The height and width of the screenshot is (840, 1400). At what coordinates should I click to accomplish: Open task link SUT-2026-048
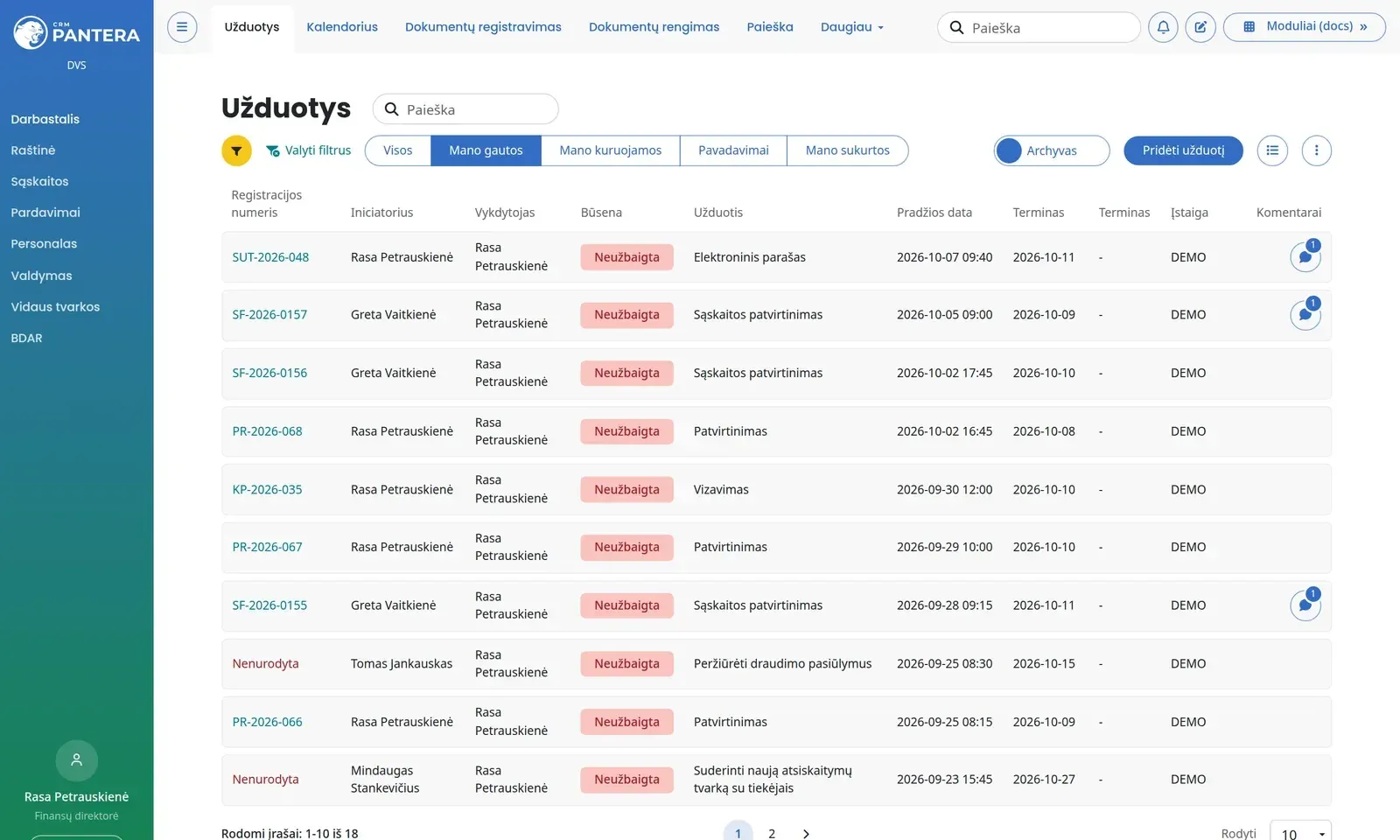(x=270, y=257)
